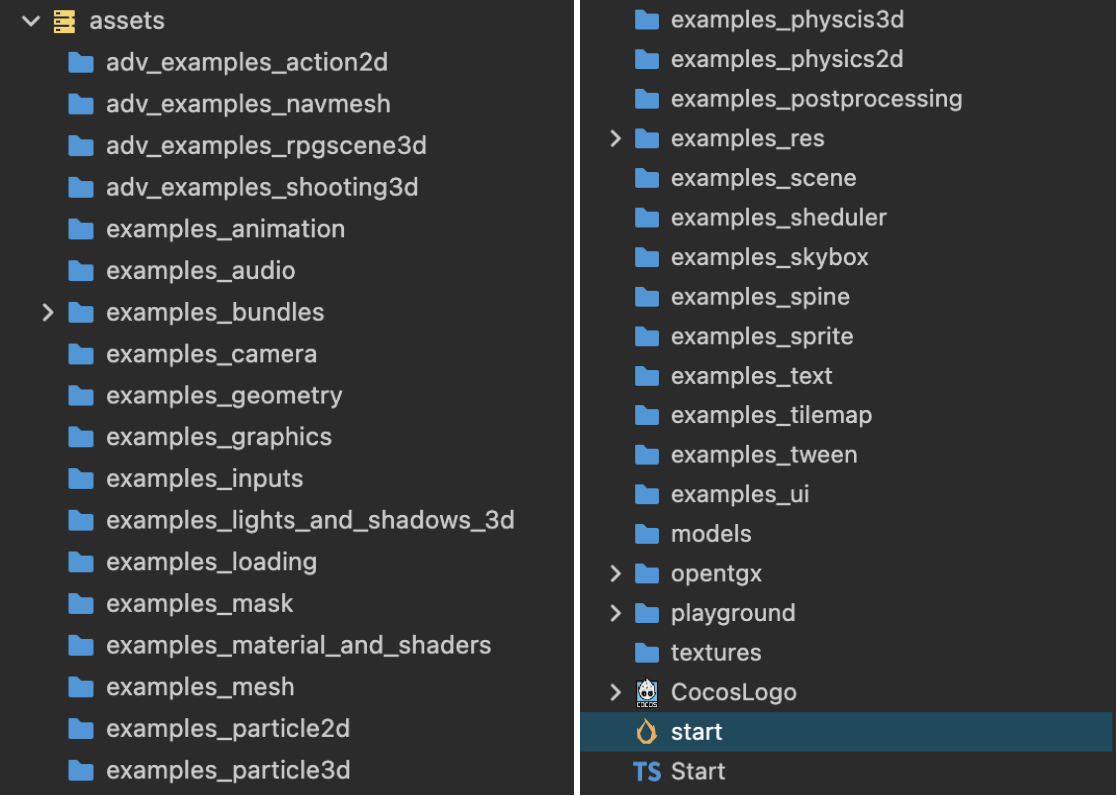Select the playground folder name
1117x796 pixels.
(733, 614)
